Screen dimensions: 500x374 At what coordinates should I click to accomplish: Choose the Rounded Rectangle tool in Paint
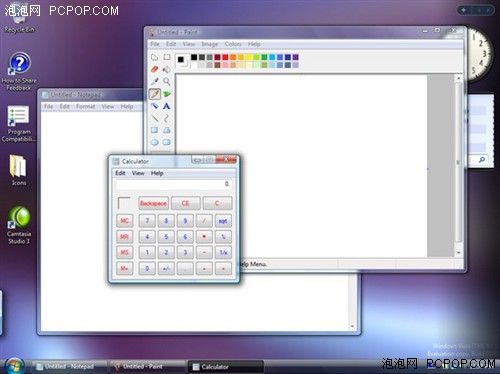click(167, 143)
